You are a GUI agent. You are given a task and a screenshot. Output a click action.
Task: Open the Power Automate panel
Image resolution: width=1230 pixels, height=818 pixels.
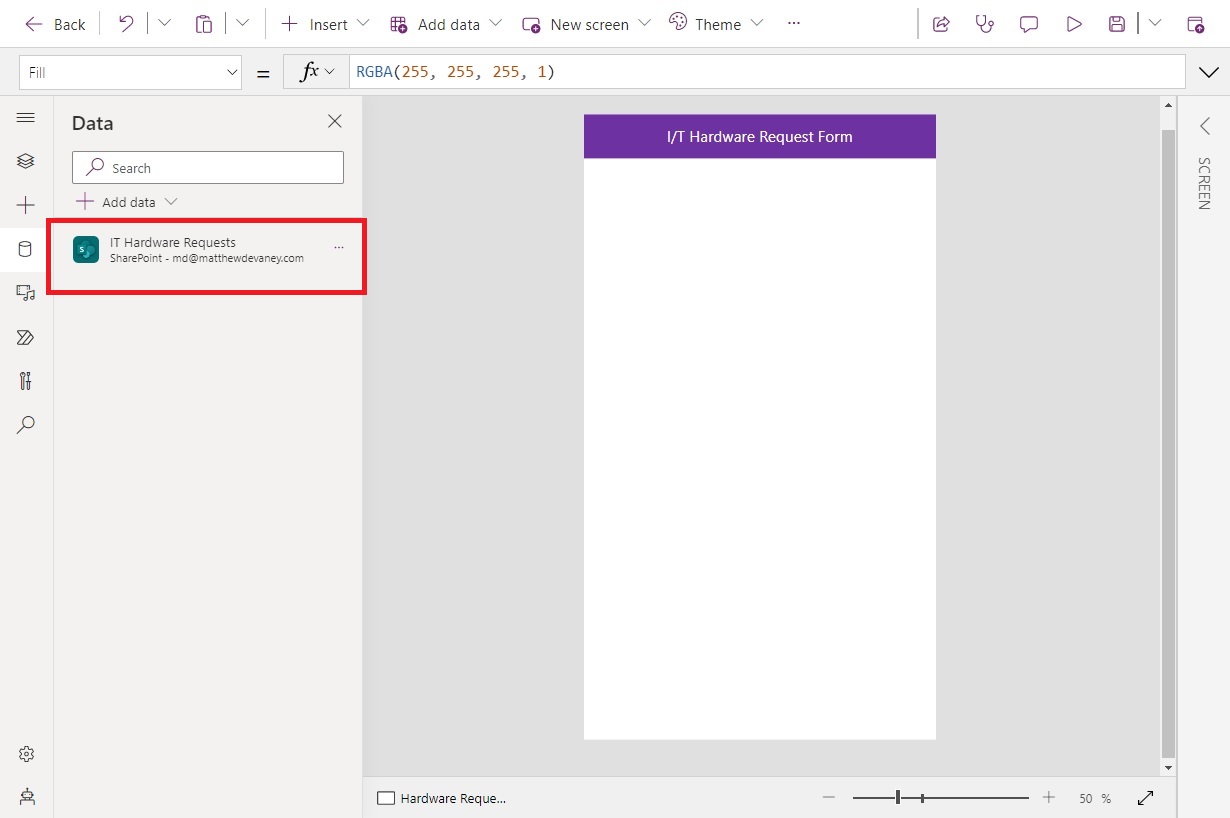(x=25, y=337)
